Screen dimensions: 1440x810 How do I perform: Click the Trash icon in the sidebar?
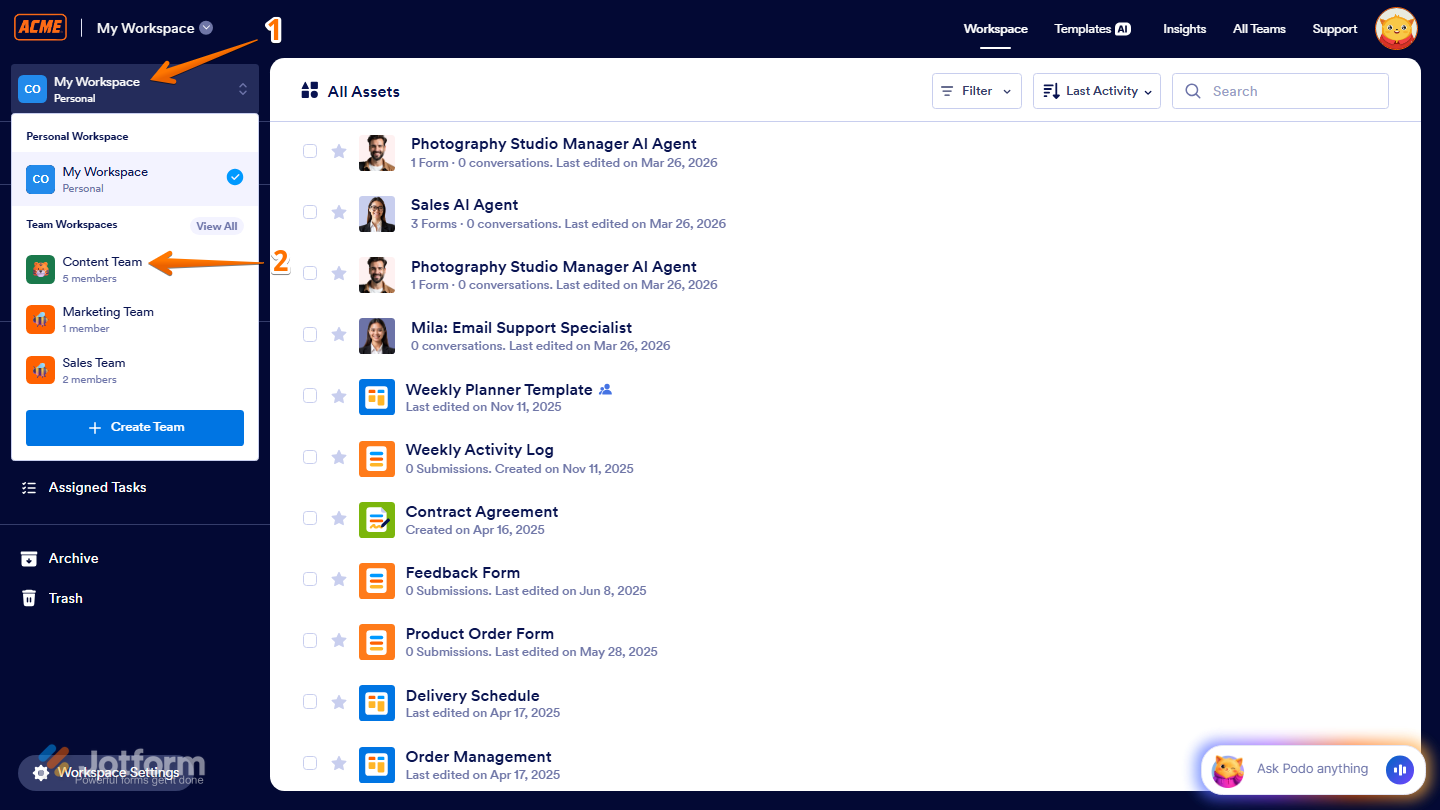pos(29,598)
